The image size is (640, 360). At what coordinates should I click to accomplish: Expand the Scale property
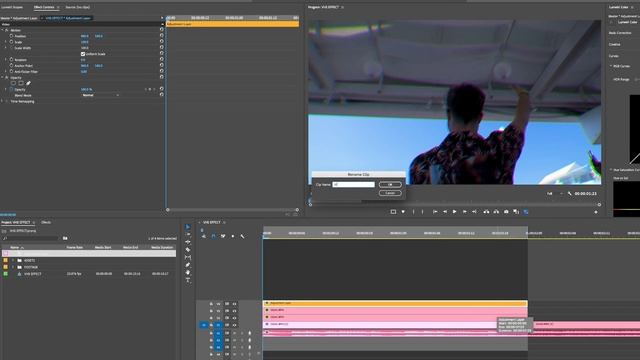pyautogui.click(x=6, y=42)
